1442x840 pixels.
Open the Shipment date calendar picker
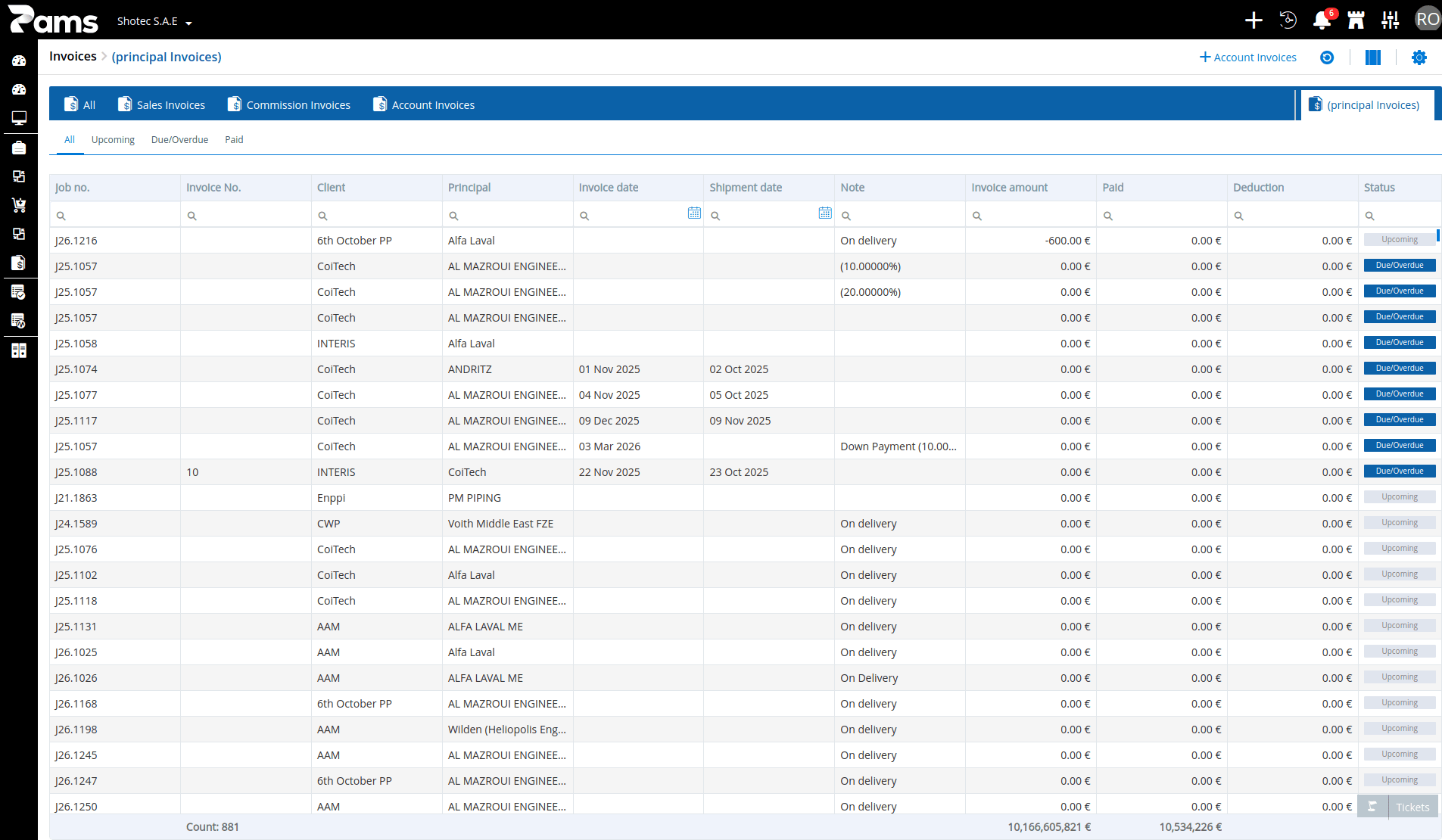[x=825, y=213]
